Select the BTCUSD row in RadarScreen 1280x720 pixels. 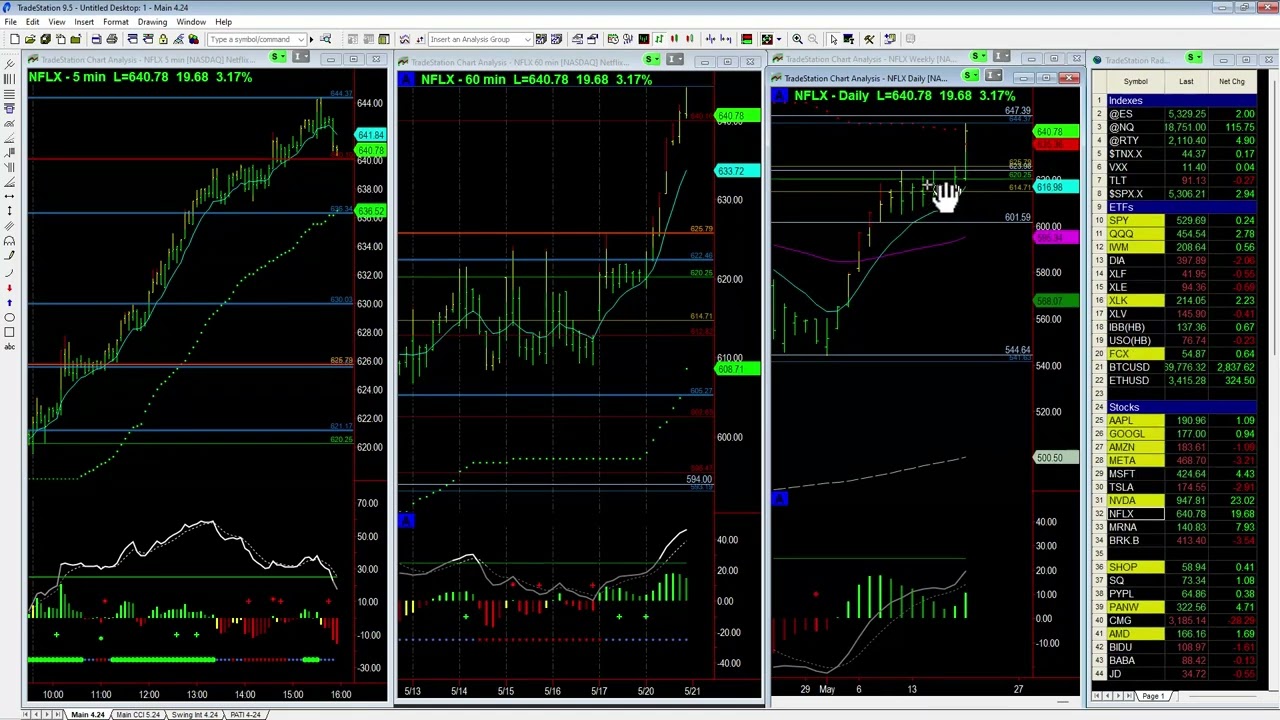pyautogui.click(x=1176, y=367)
